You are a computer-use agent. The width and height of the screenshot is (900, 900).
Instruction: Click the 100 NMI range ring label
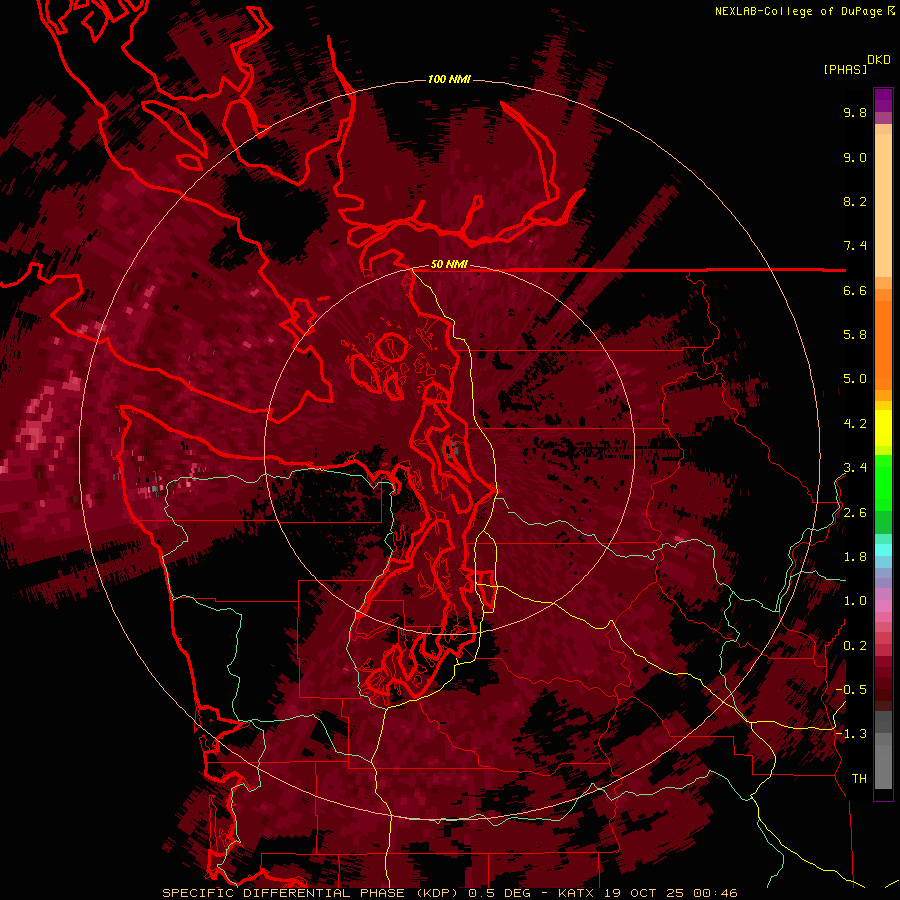click(x=449, y=79)
